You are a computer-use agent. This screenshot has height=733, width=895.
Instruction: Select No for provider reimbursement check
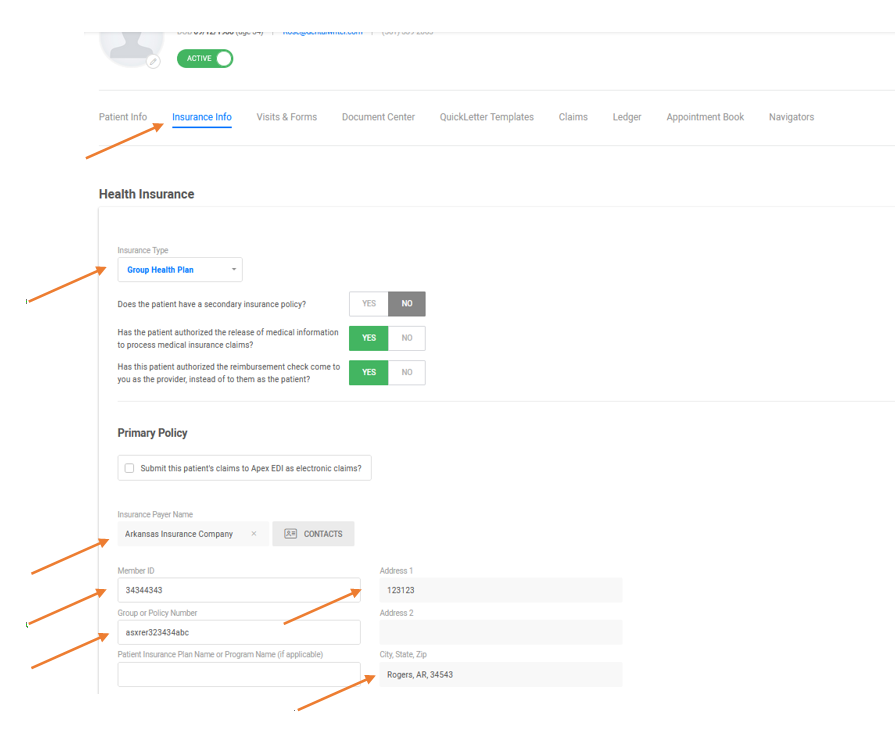[407, 372]
